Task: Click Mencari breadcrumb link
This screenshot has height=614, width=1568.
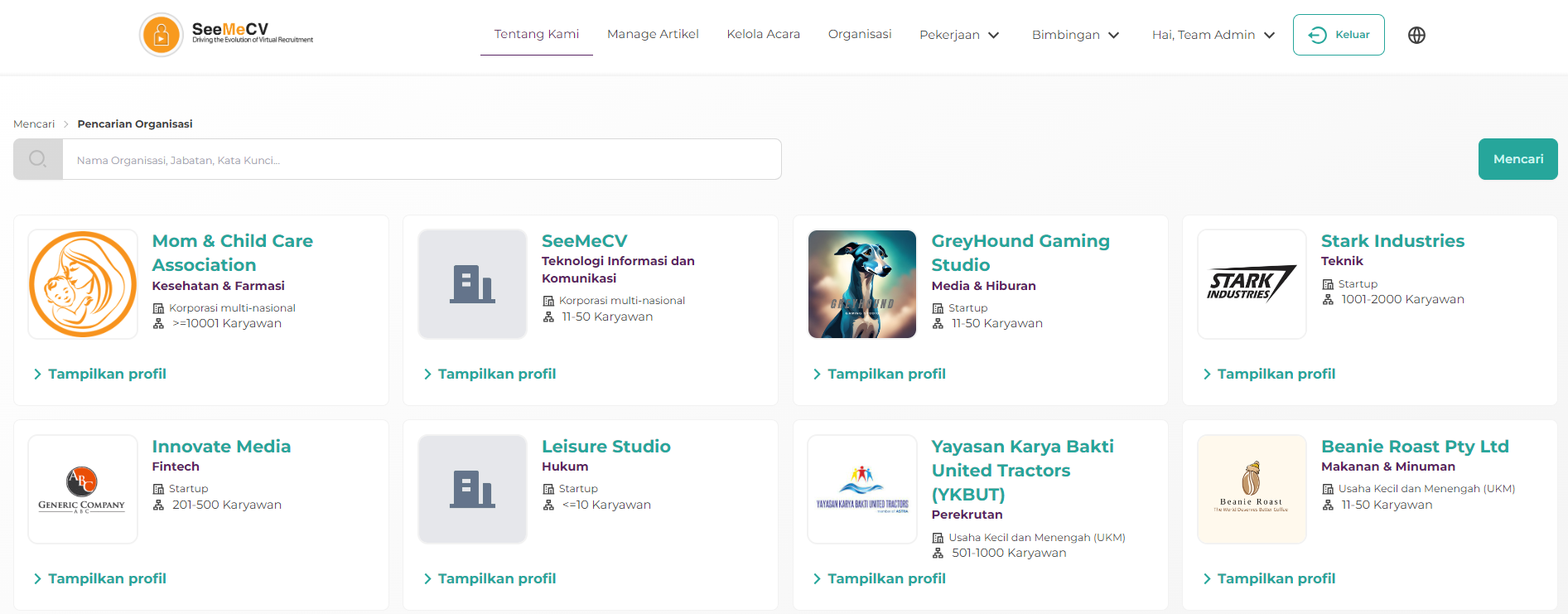Action: (x=34, y=124)
